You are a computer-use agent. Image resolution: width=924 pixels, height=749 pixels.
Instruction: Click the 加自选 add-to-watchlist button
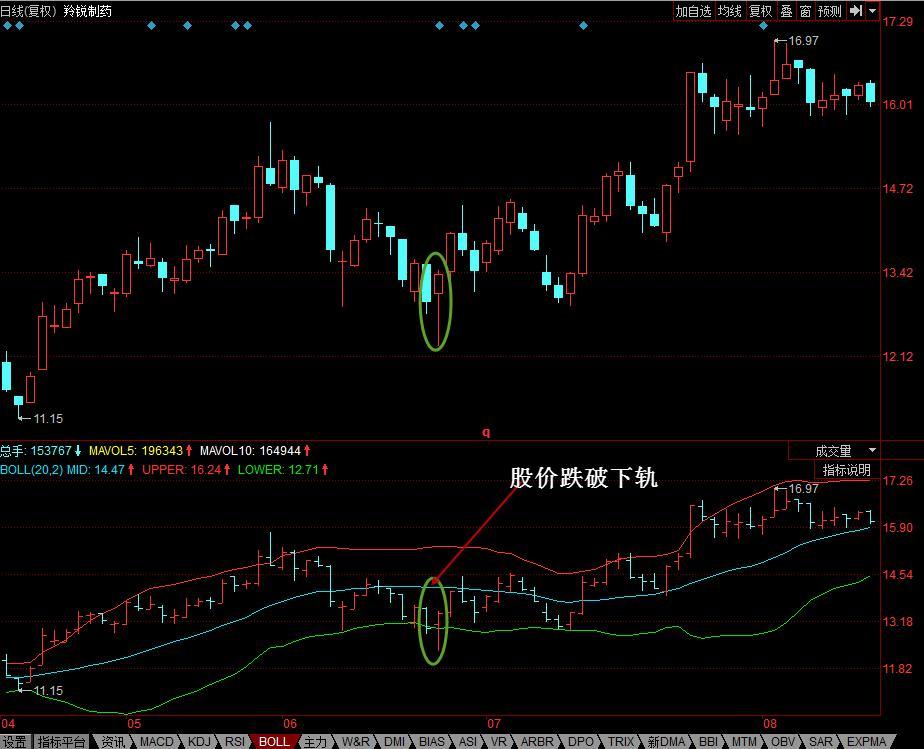[x=693, y=11]
